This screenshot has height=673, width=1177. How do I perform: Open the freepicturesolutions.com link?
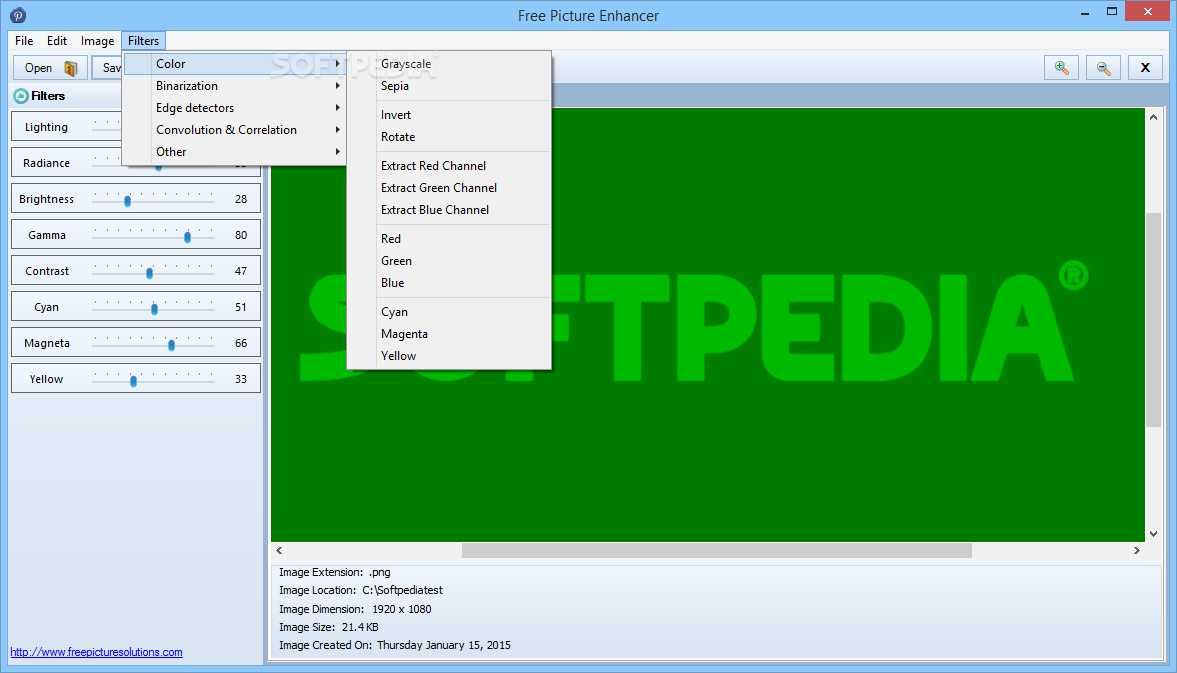pyautogui.click(x=96, y=652)
